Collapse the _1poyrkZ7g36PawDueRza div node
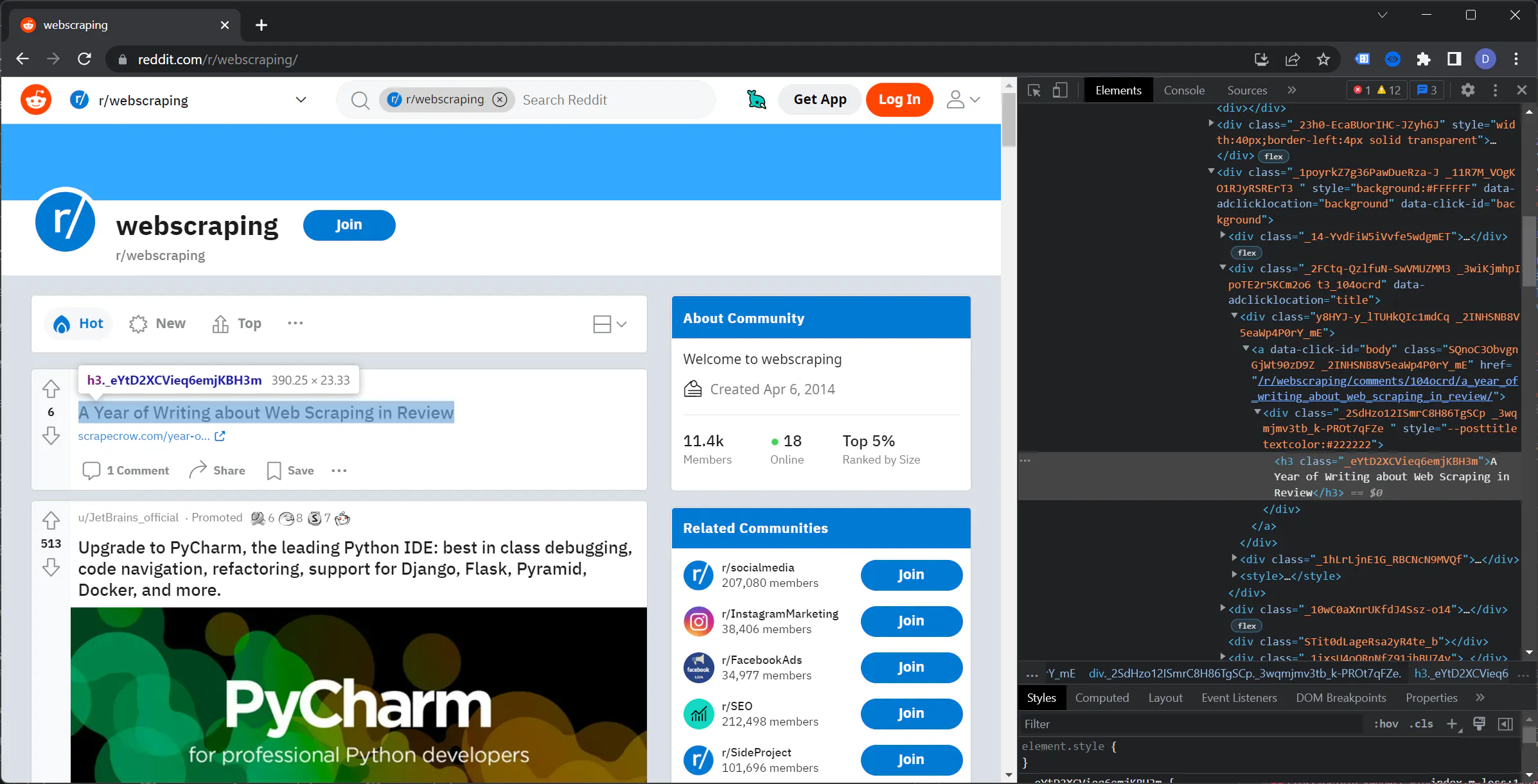This screenshot has width=1538, height=784. (1211, 171)
